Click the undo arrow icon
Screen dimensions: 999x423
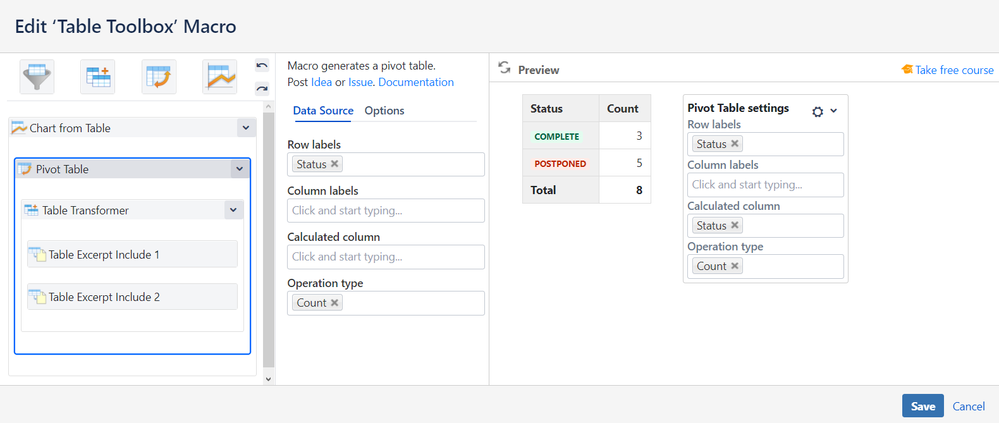coord(262,65)
